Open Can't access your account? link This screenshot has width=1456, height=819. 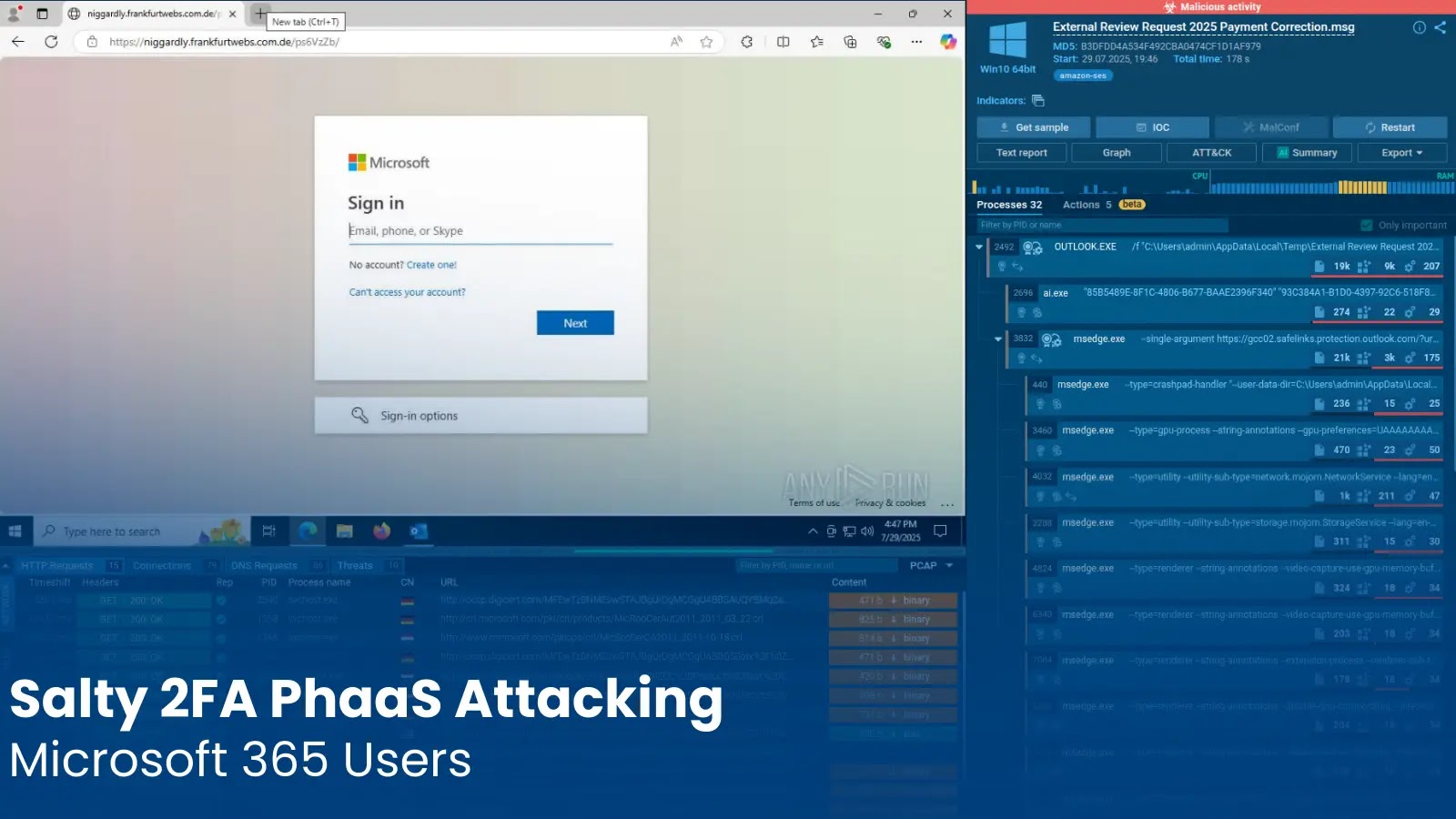click(x=407, y=292)
